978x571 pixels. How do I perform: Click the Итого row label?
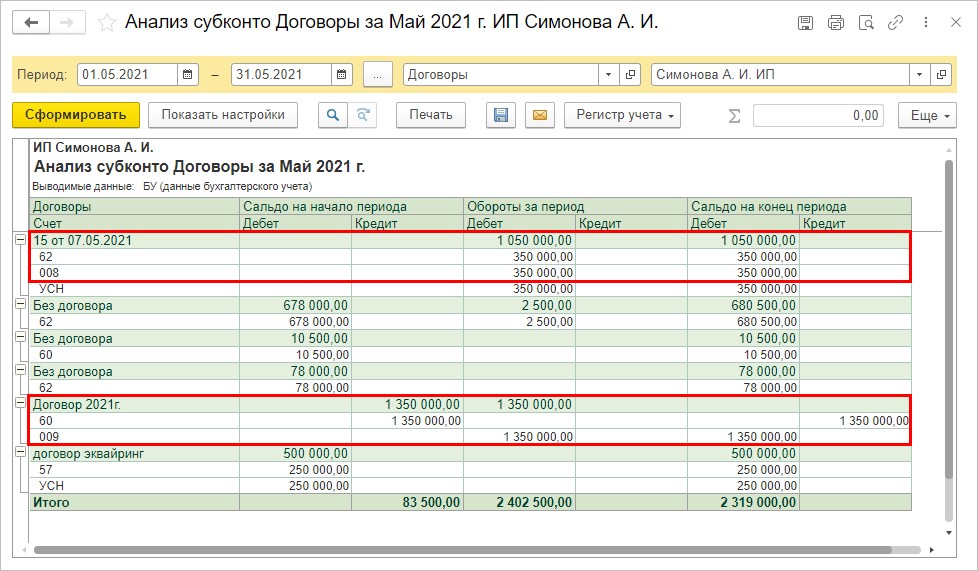tap(51, 502)
